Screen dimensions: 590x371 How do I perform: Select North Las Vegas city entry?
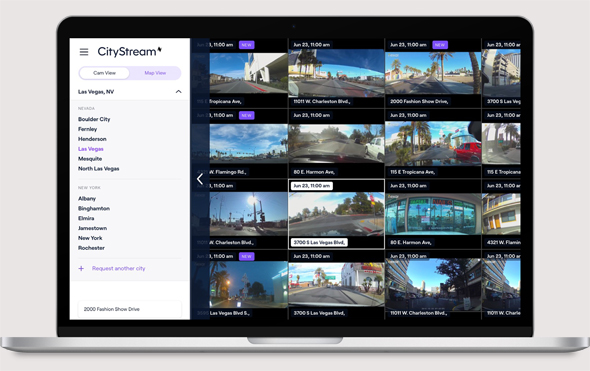[x=99, y=169]
